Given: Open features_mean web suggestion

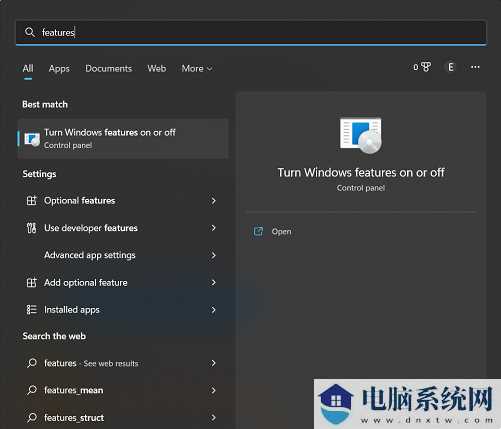Looking at the screenshot, I should click(x=123, y=390).
